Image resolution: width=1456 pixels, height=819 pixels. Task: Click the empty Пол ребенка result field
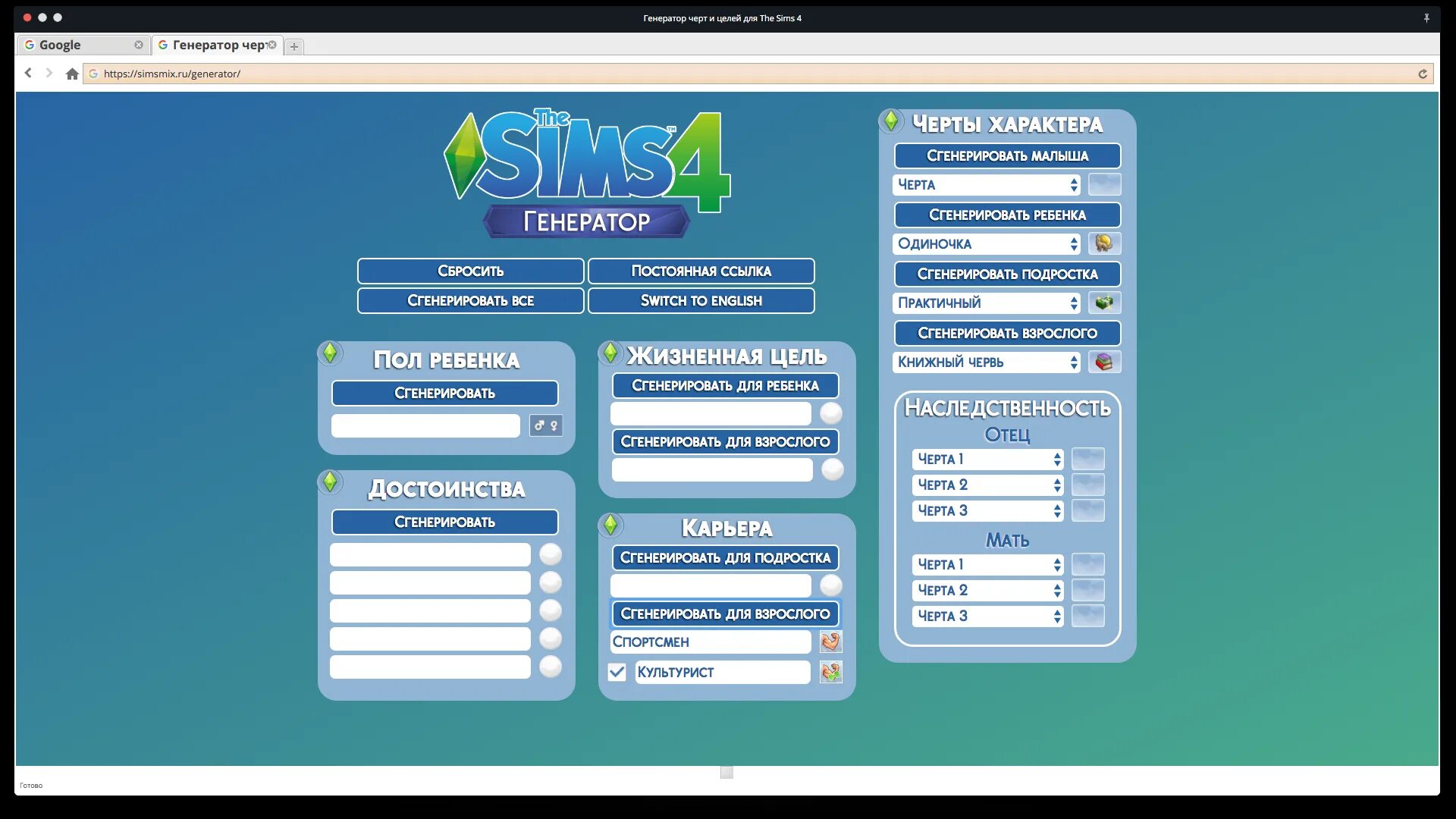tap(425, 425)
